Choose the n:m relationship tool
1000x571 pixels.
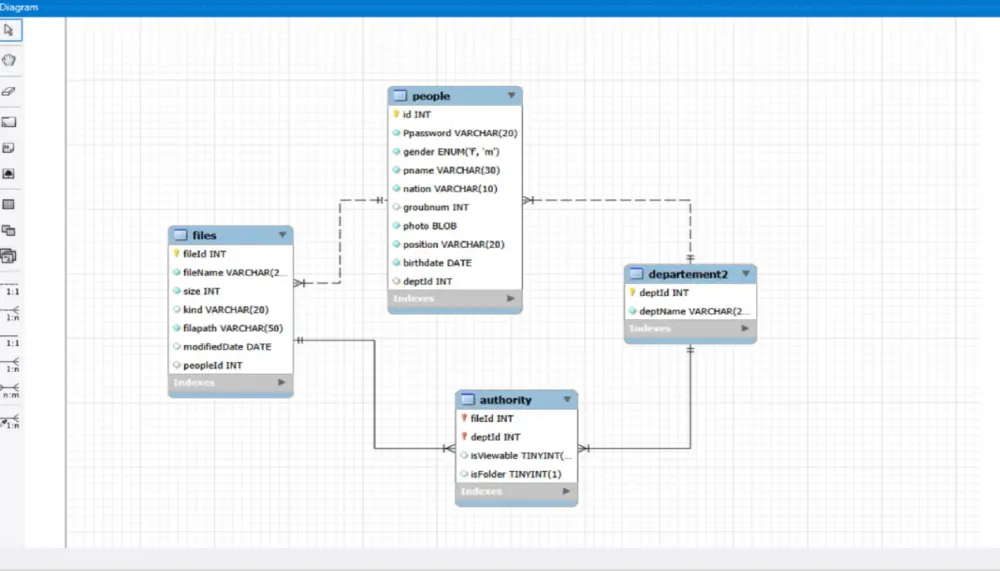point(11,392)
